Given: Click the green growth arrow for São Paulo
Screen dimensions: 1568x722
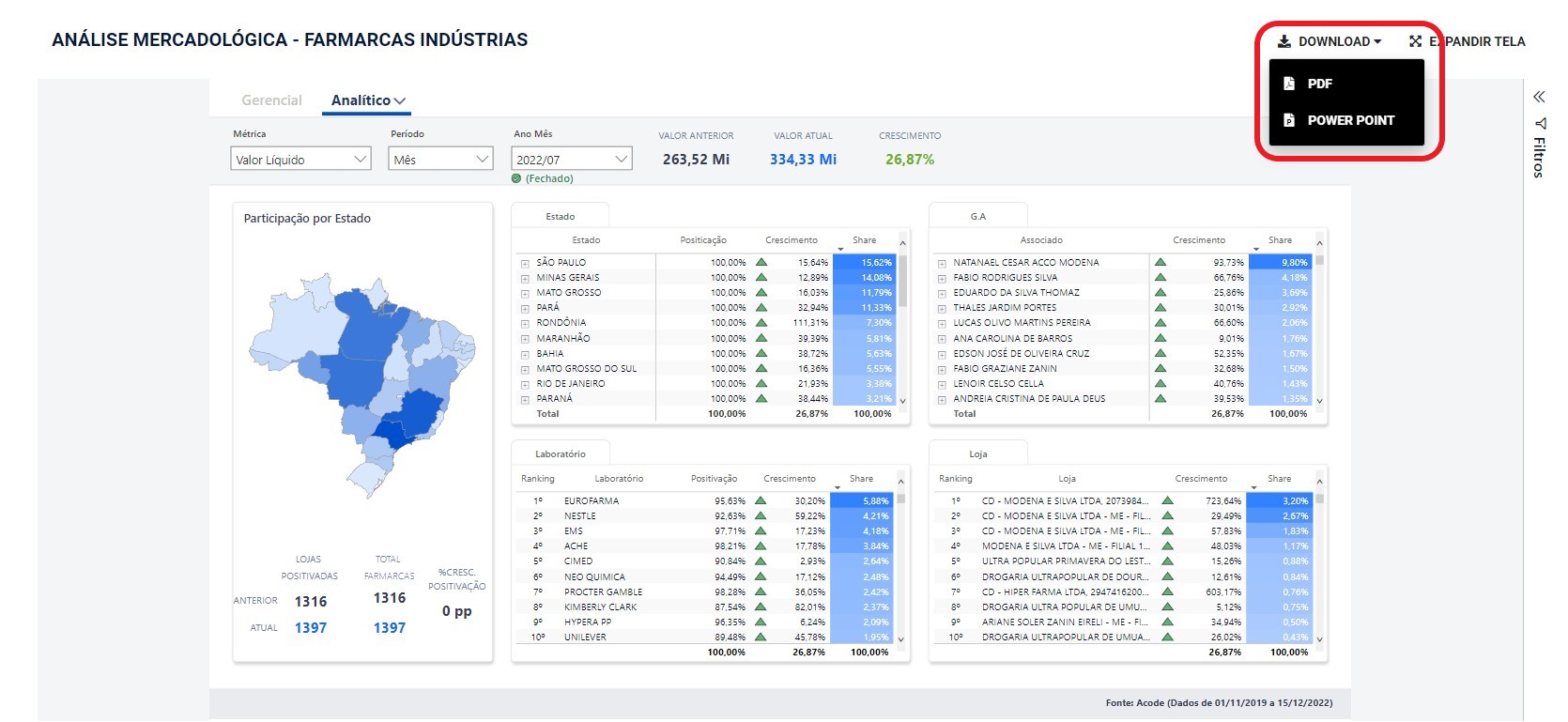Looking at the screenshot, I should 761,263.
